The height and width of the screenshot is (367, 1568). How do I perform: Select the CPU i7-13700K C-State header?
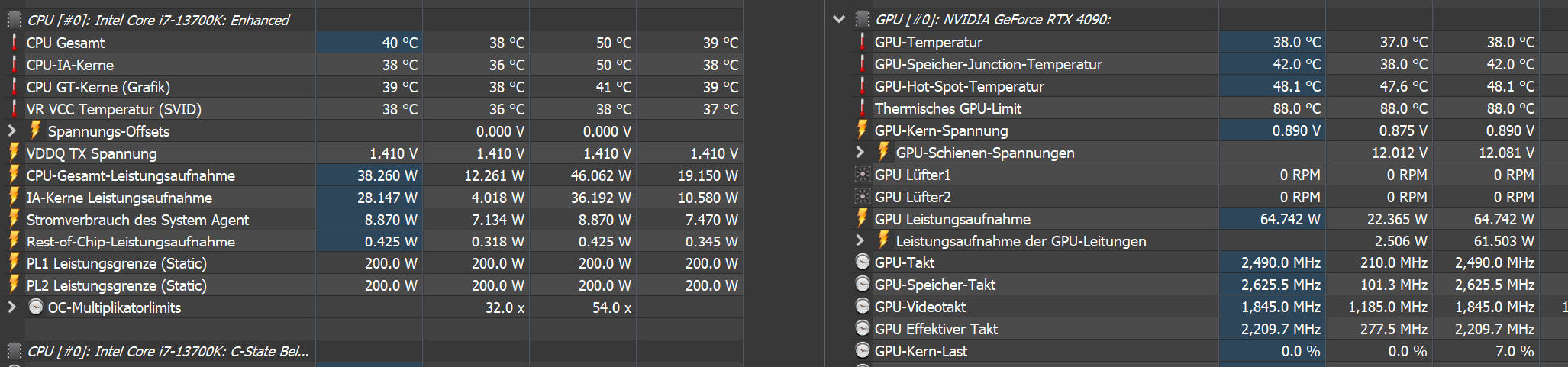coord(373,351)
